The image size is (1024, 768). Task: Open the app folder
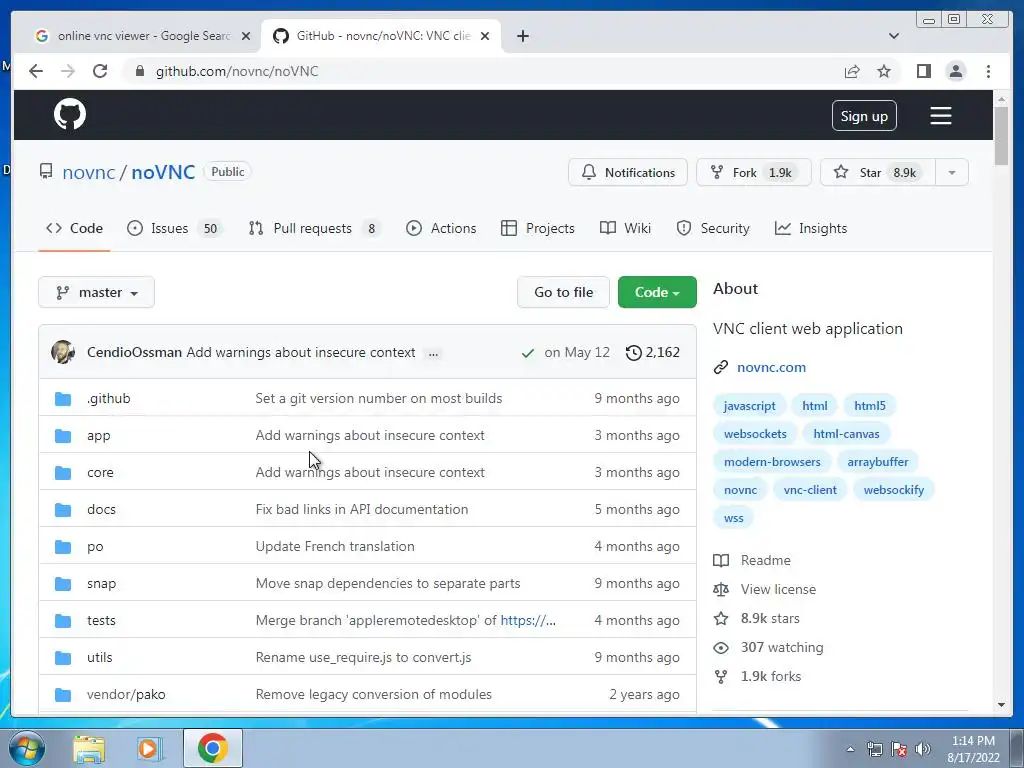tap(99, 436)
